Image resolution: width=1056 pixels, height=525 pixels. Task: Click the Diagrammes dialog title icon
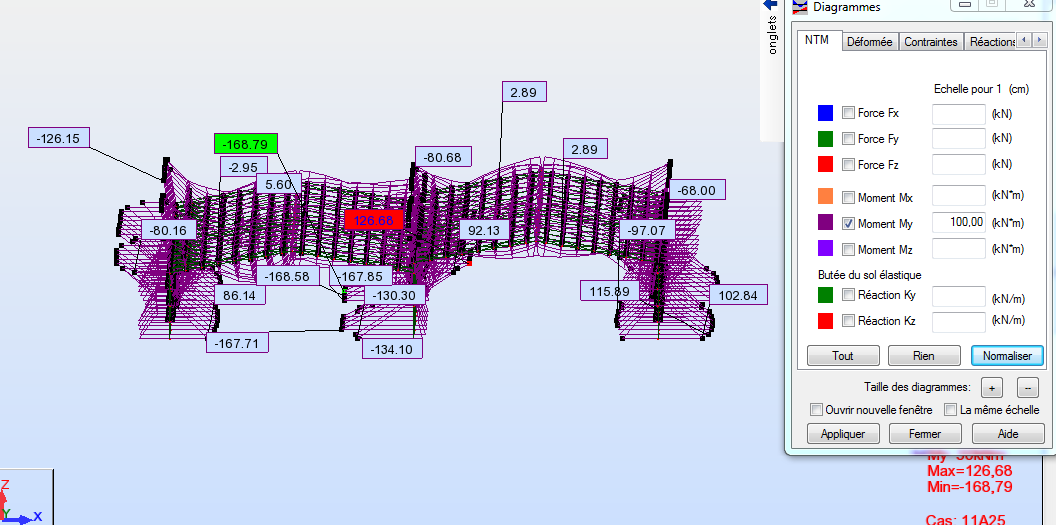point(799,7)
